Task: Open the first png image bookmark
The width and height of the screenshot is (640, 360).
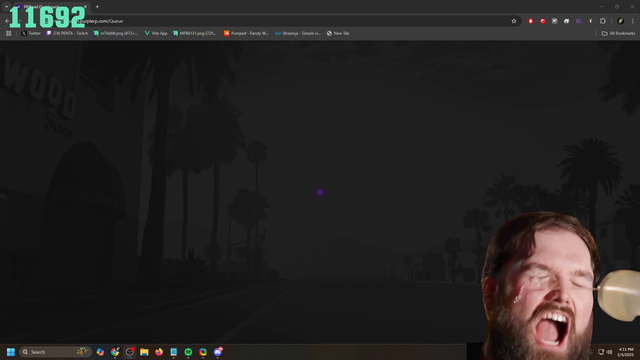Action: [116, 33]
